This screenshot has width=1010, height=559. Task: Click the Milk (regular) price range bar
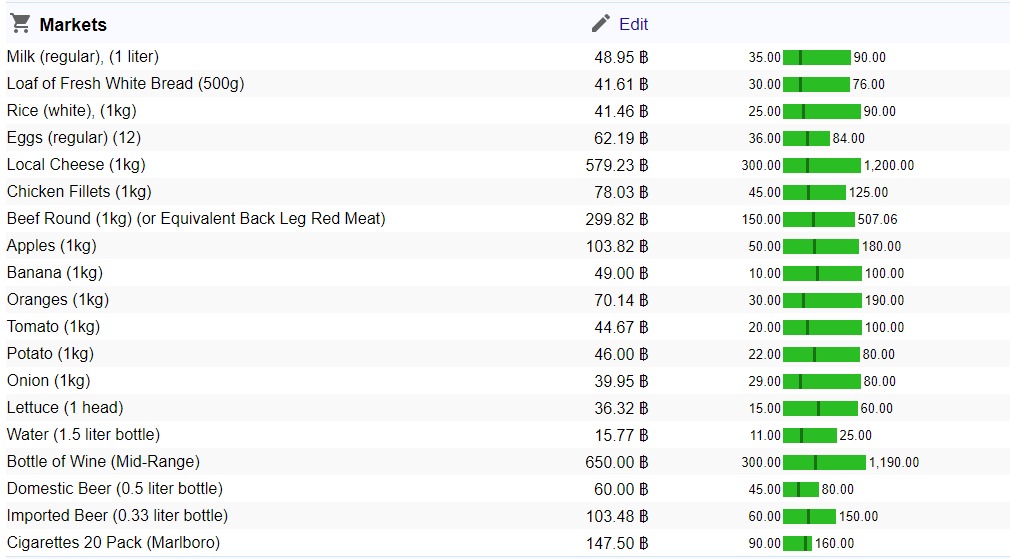(816, 58)
